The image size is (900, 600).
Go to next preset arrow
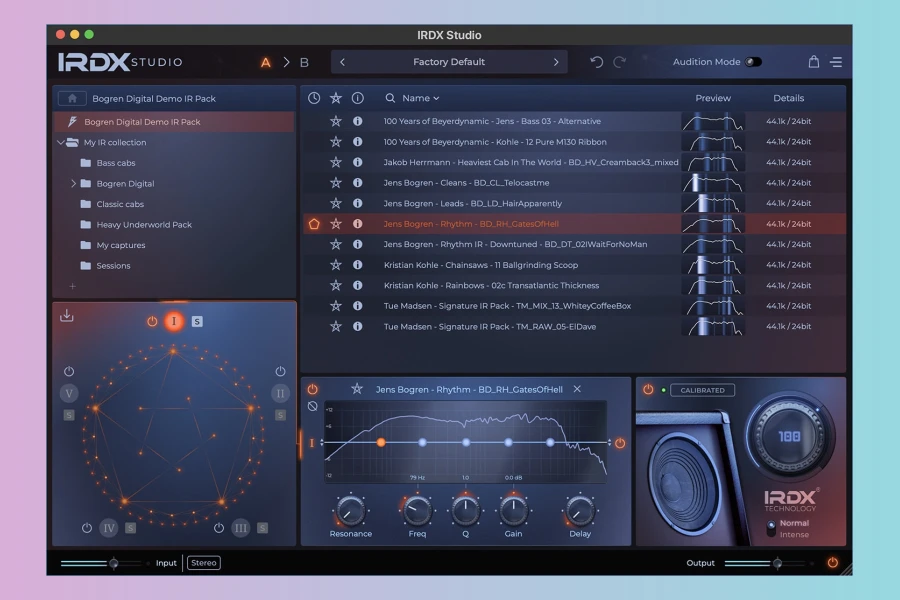point(556,62)
